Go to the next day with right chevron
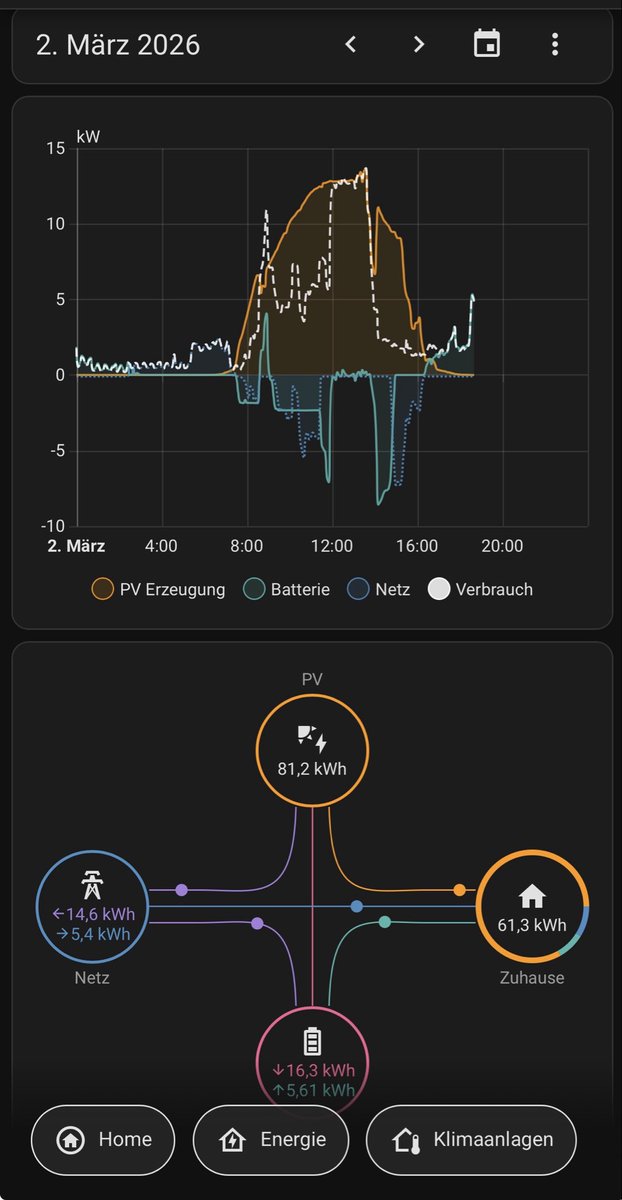Viewport: 622px width, 1200px height. (419, 44)
